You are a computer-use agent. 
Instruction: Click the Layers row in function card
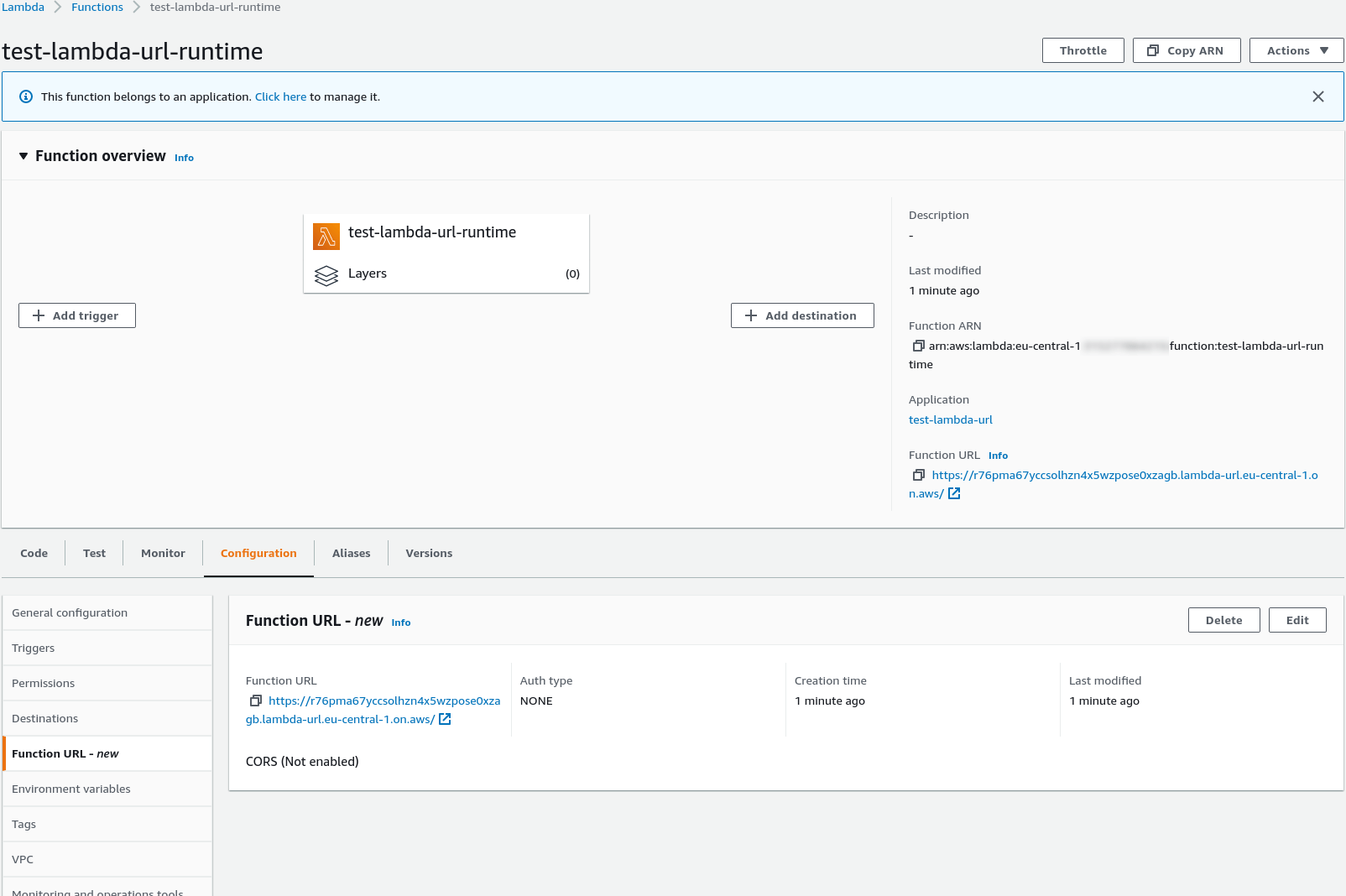tap(446, 274)
